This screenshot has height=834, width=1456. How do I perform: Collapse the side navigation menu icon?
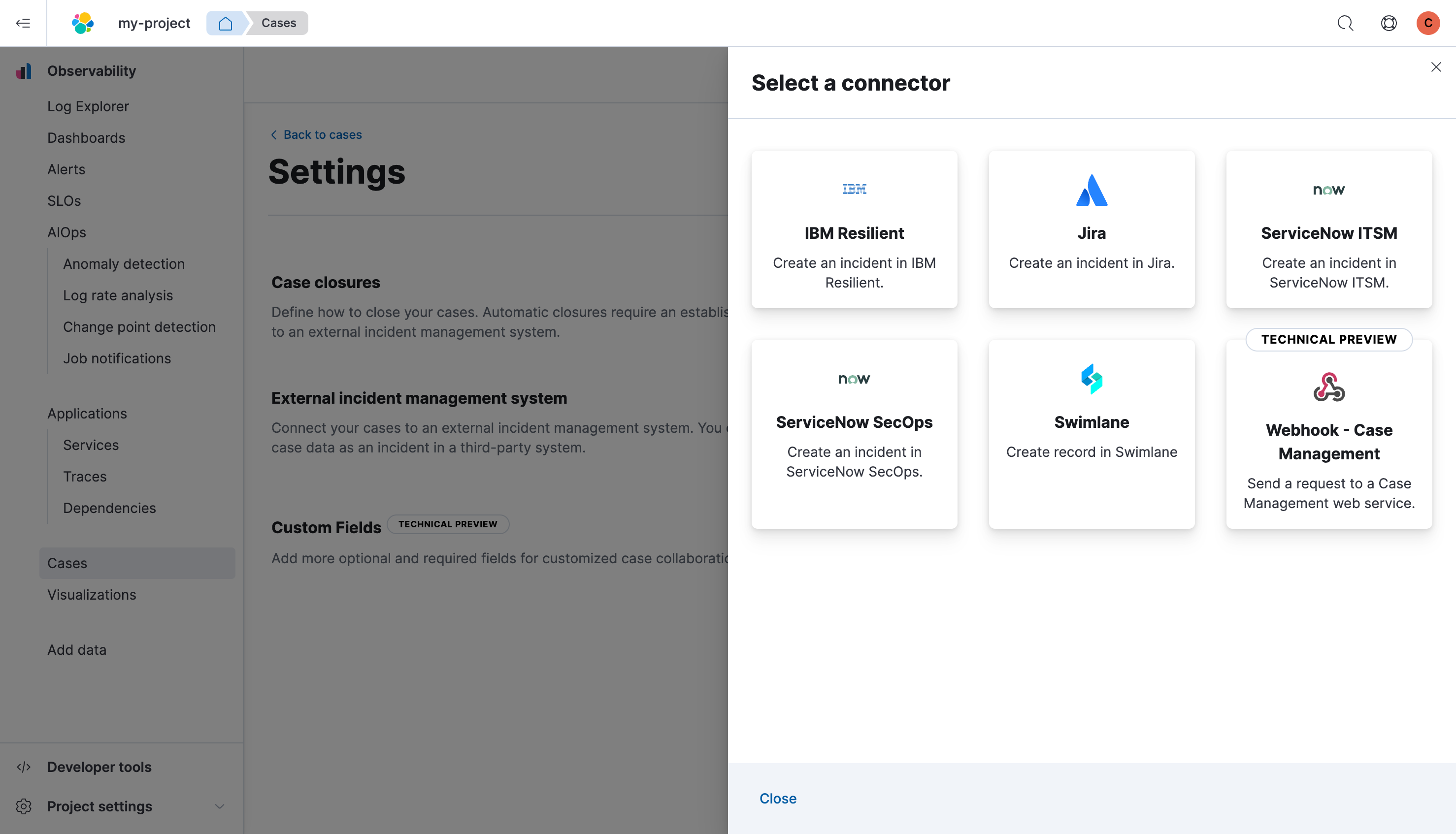point(23,23)
